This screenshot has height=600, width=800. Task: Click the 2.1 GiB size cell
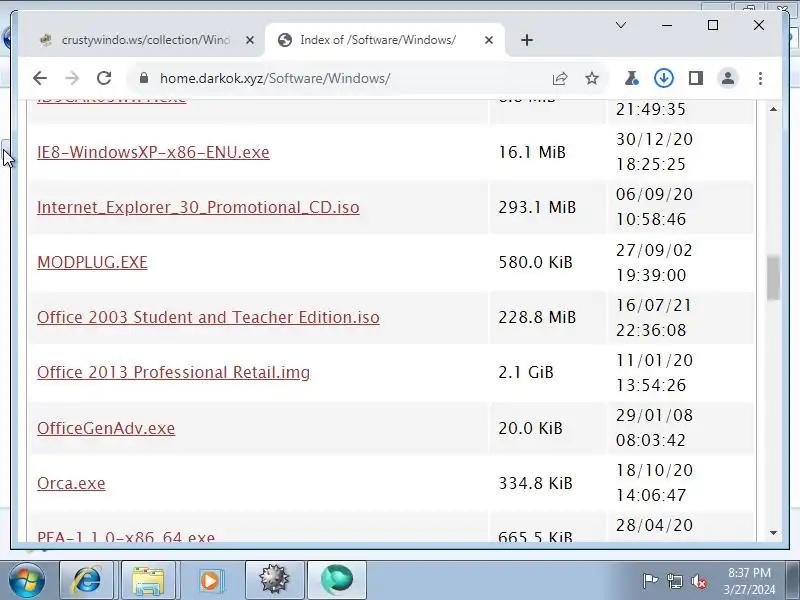(547, 372)
